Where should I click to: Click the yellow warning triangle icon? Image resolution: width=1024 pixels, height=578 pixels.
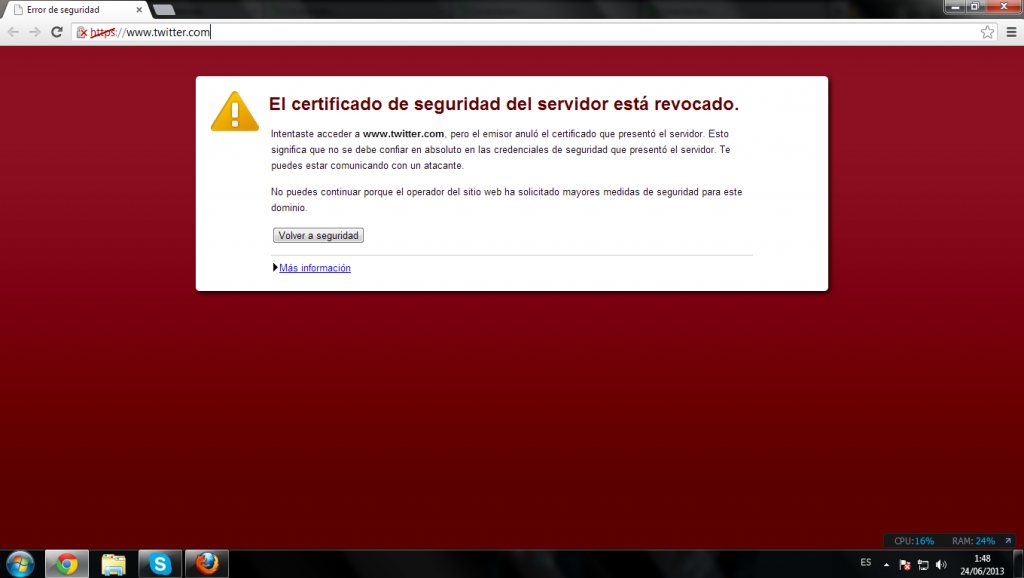coord(234,112)
